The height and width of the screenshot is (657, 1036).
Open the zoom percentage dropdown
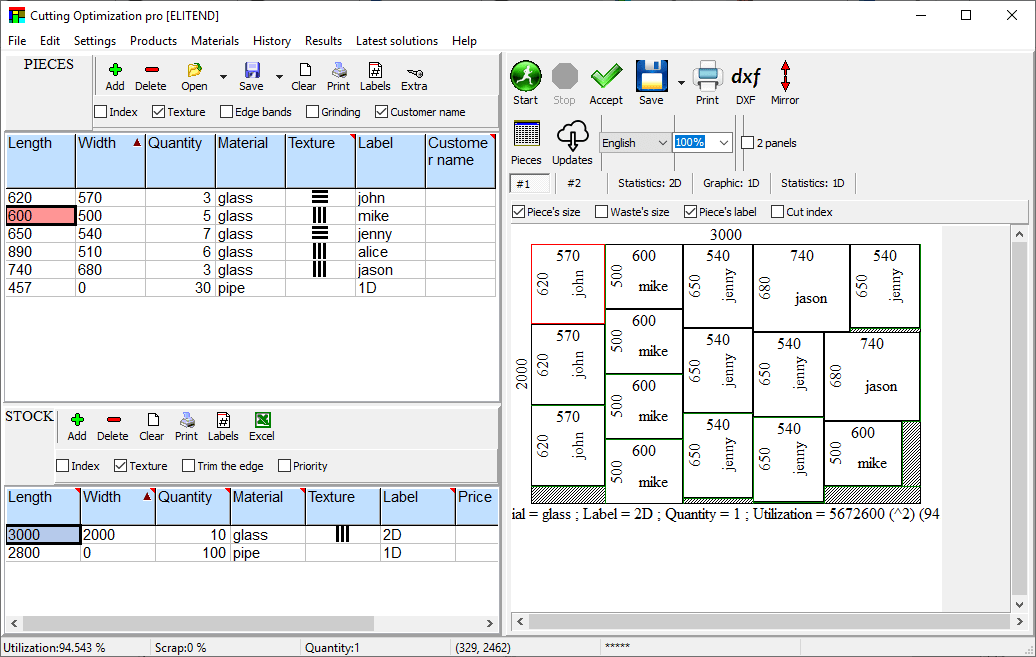pyautogui.click(x=722, y=142)
